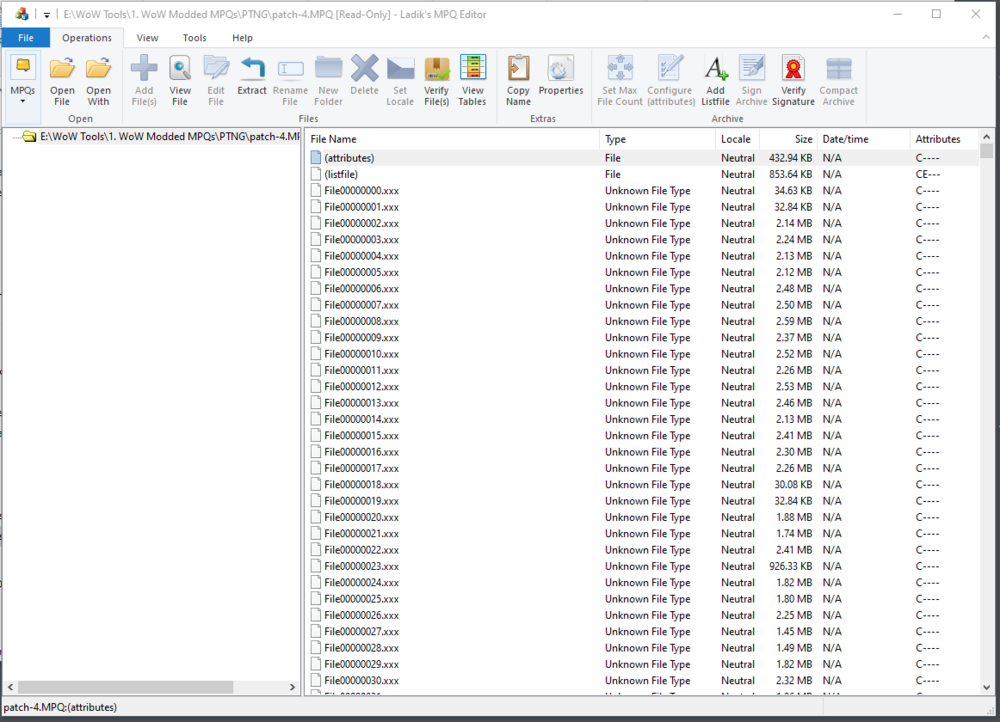
Task: Click the CE--- attributes cell
Action: coord(928,174)
